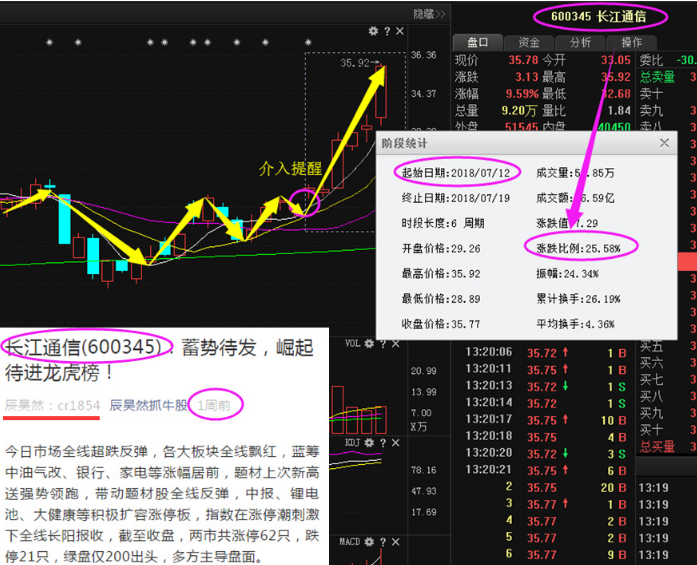Close the main K-line chart panel
Screen dimensions: 697x565
click(400, 31)
